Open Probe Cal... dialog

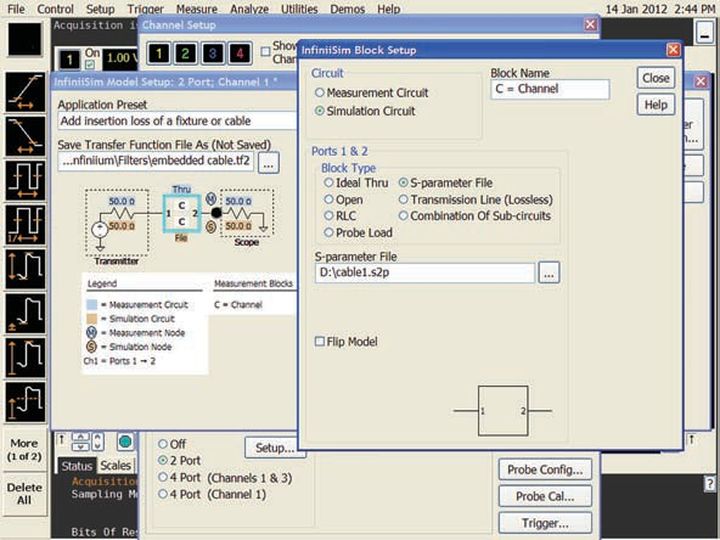click(x=545, y=496)
